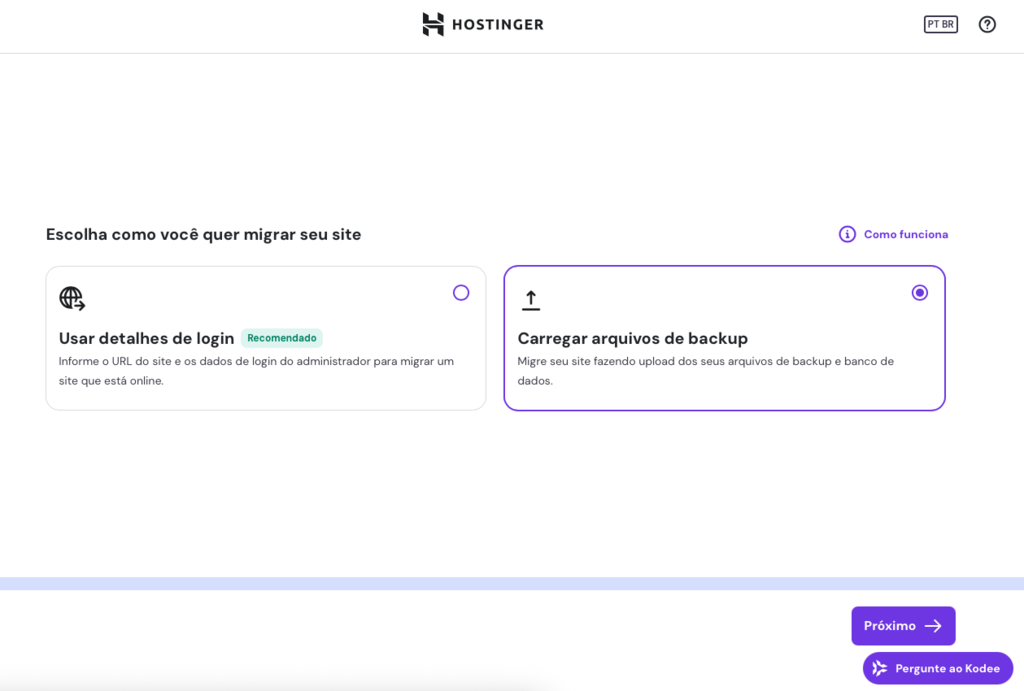
Task: Click the Recomendado badge
Action: click(x=282, y=337)
